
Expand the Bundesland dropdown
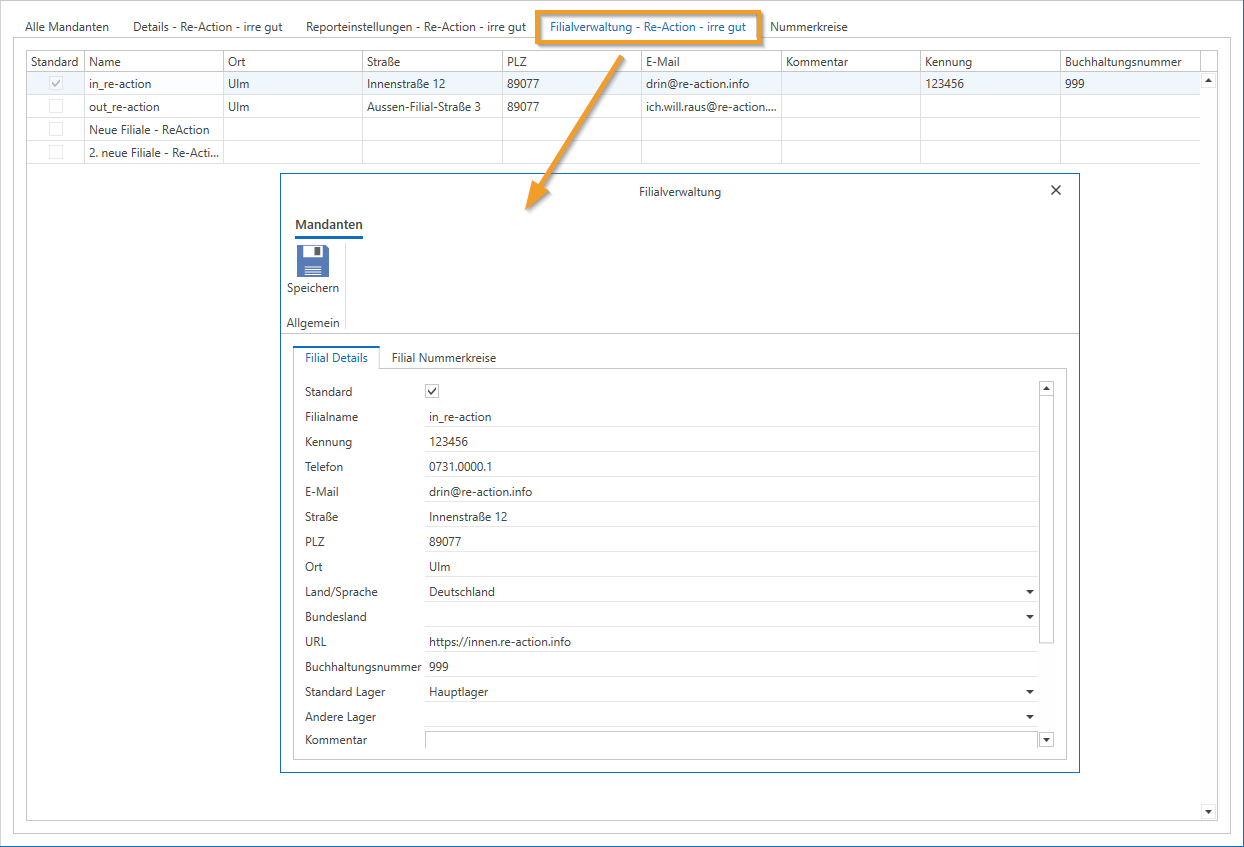(1030, 617)
